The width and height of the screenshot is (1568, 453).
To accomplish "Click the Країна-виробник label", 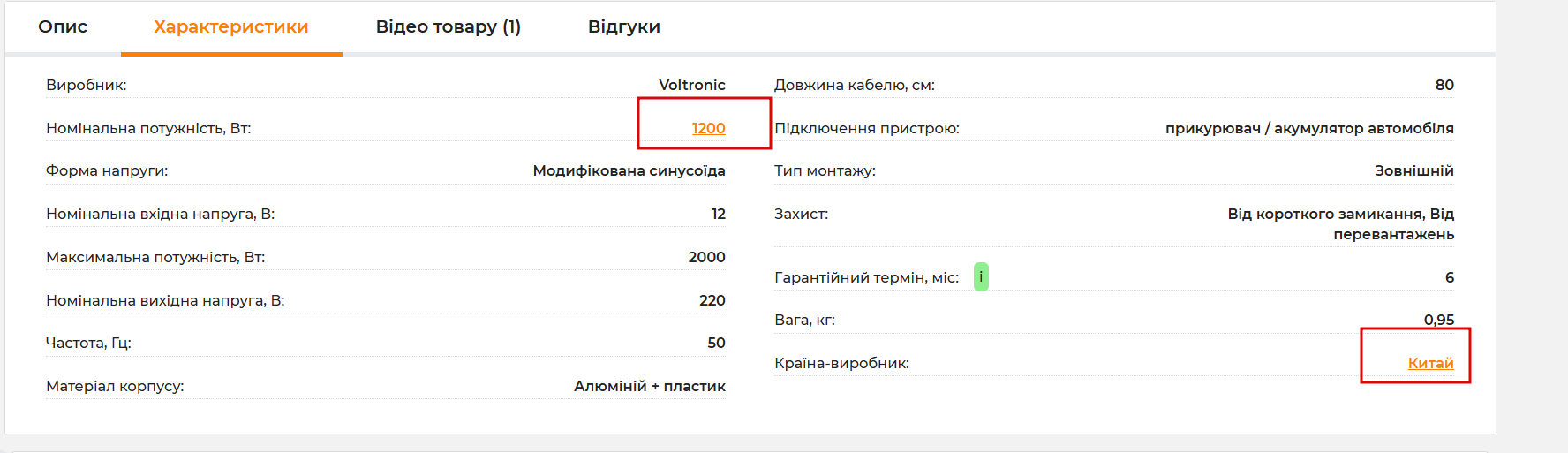I will point(841,363).
